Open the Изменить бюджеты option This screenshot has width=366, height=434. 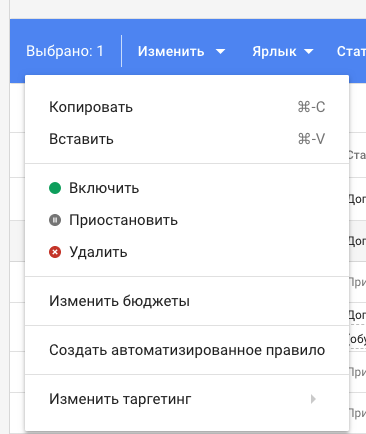pyautogui.click(x=187, y=301)
